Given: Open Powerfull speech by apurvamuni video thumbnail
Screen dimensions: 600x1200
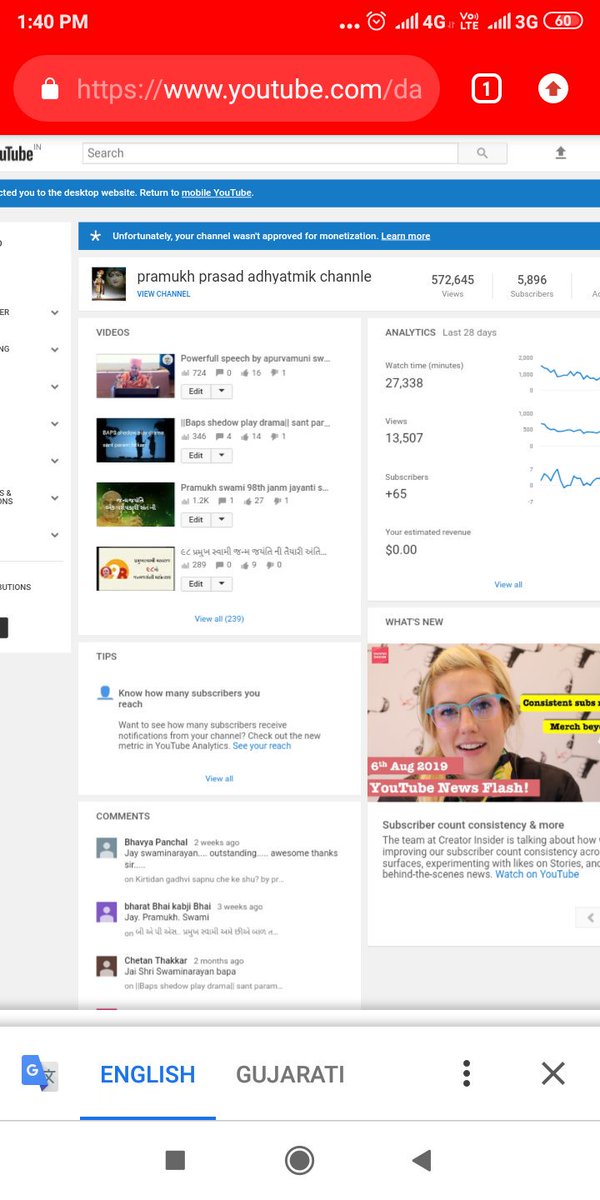Looking at the screenshot, I should (x=135, y=376).
